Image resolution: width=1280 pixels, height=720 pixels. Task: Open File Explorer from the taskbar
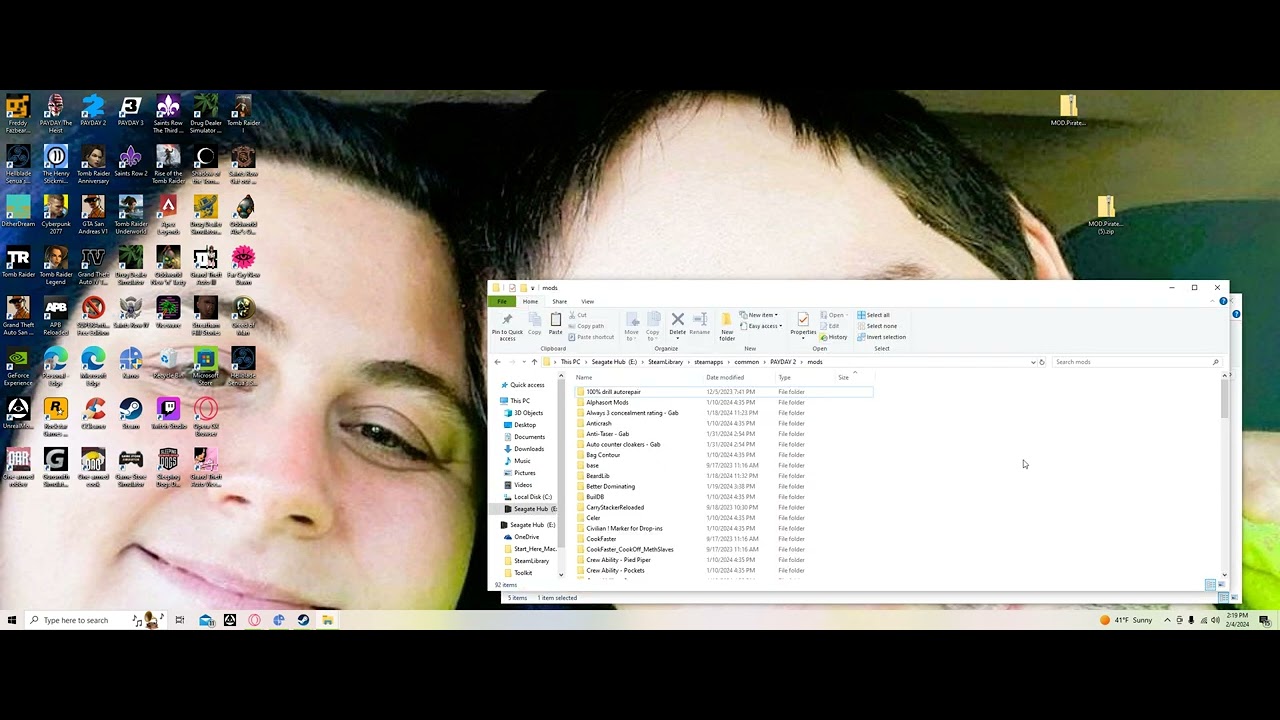327,620
